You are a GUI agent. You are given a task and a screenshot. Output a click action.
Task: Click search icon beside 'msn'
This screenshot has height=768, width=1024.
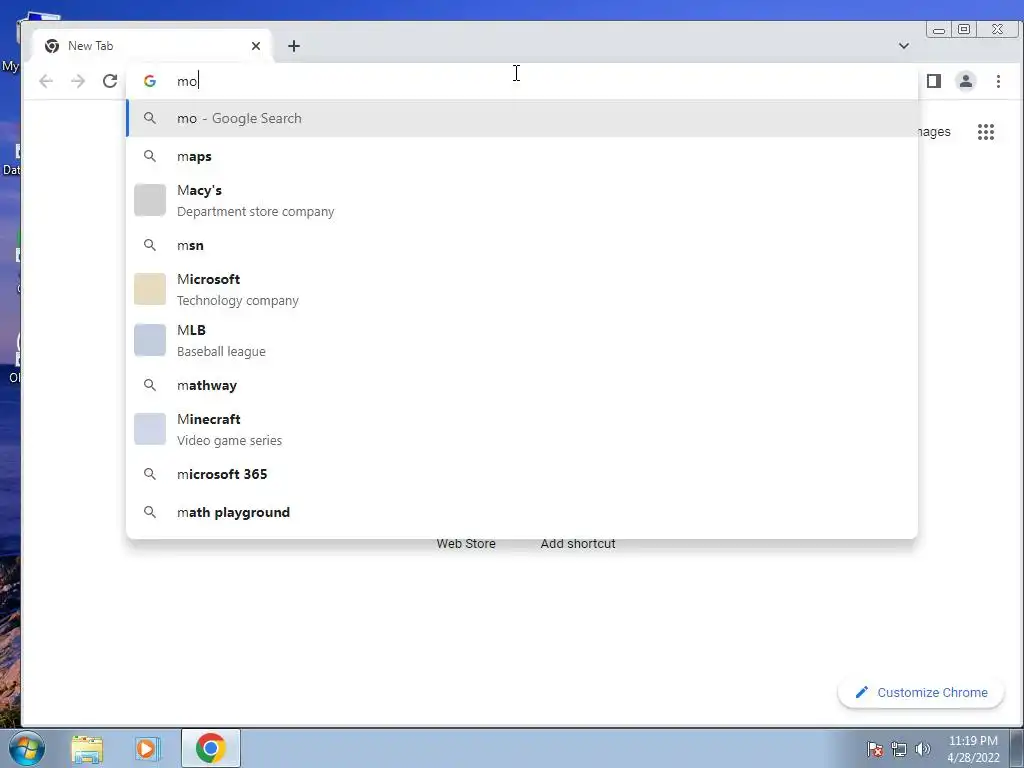[x=150, y=245]
